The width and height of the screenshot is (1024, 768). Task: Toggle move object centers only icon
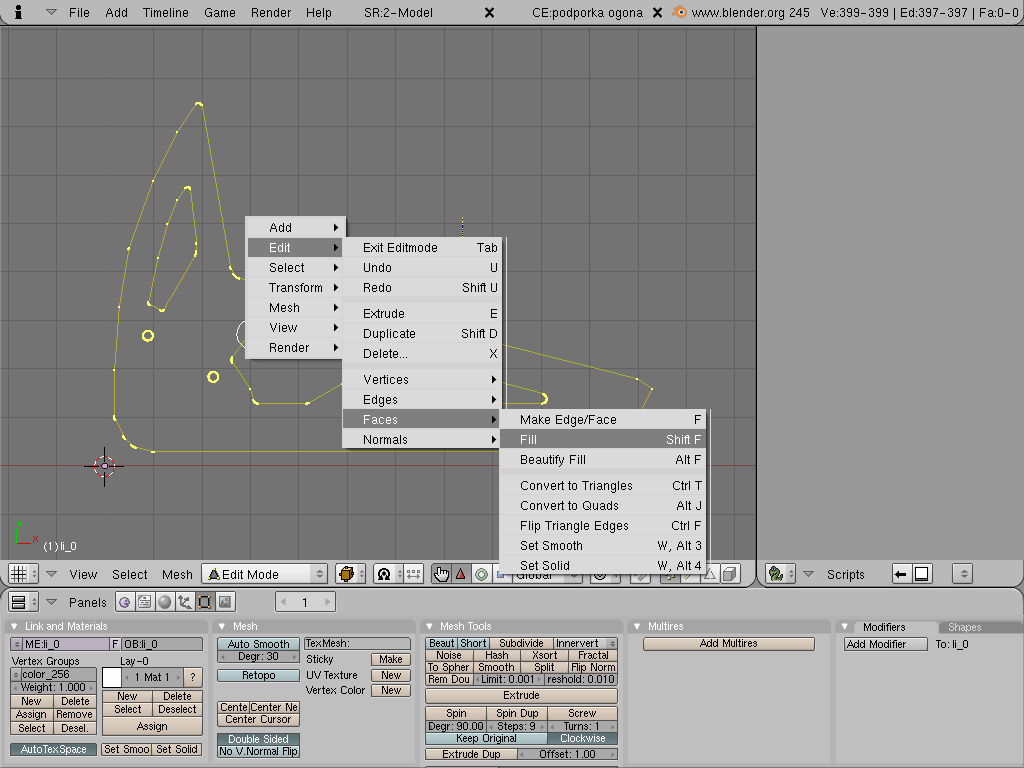point(413,574)
